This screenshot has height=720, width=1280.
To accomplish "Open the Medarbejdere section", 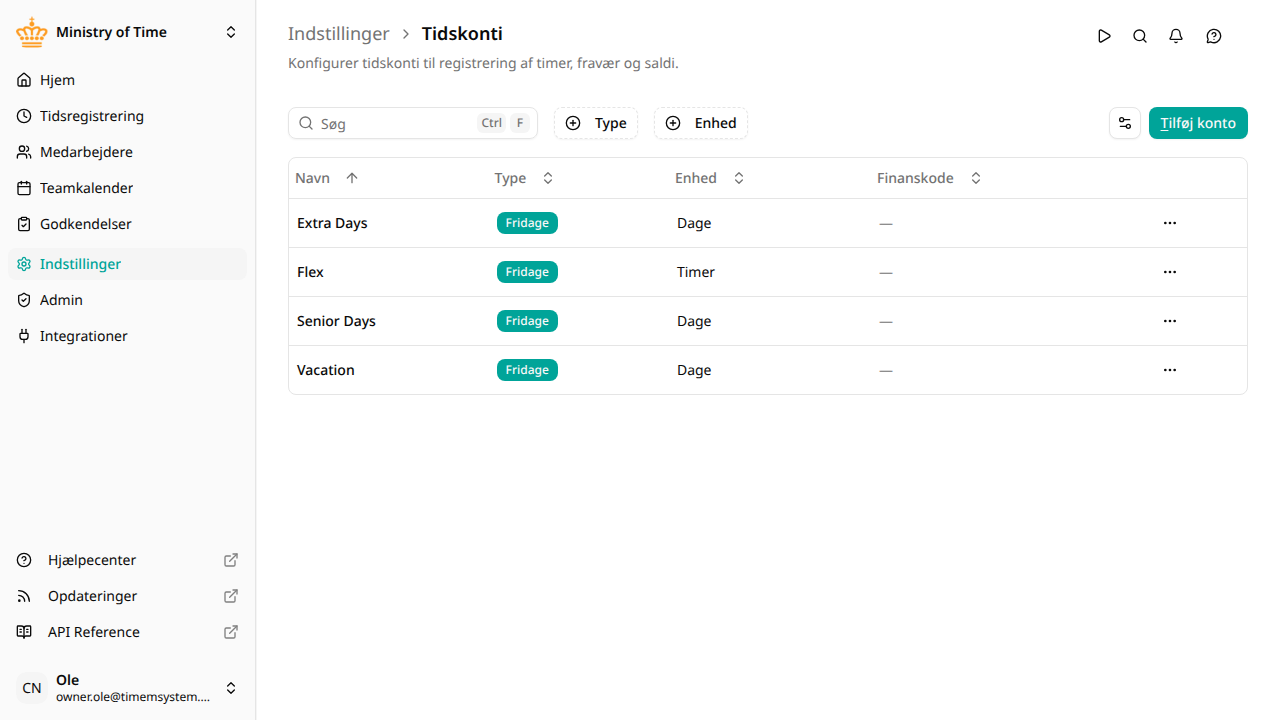I will pos(127,152).
